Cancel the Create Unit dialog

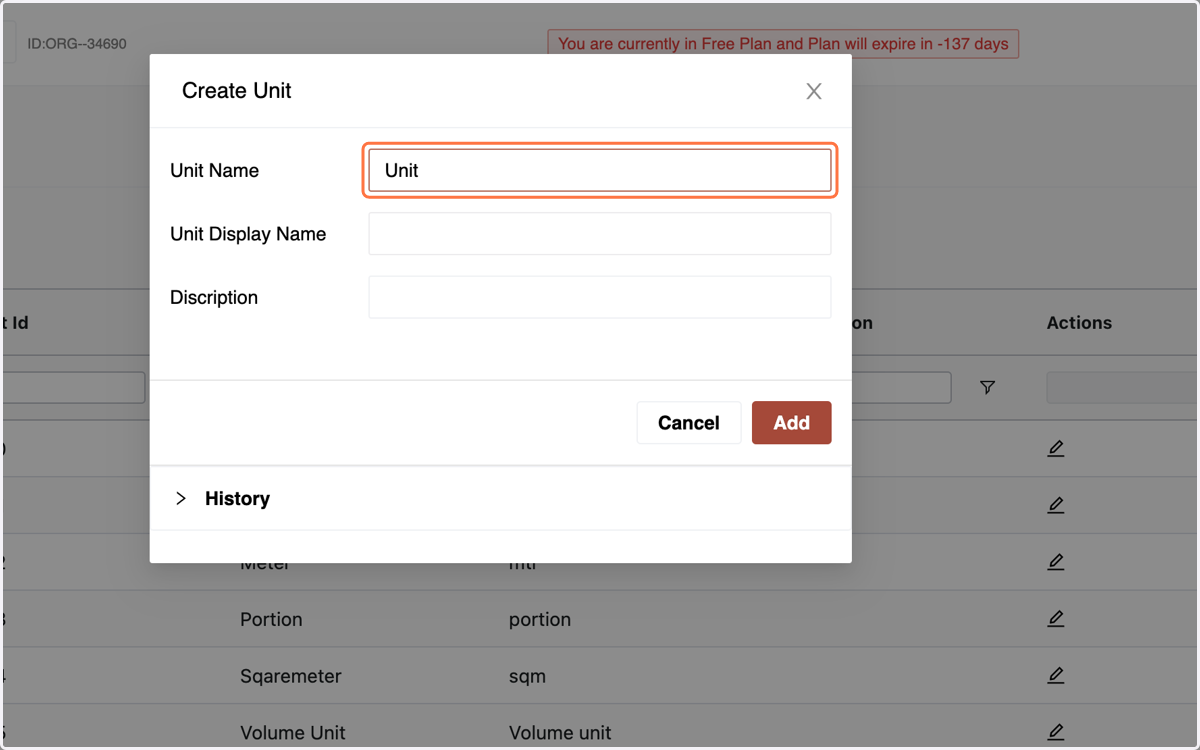pos(689,423)
